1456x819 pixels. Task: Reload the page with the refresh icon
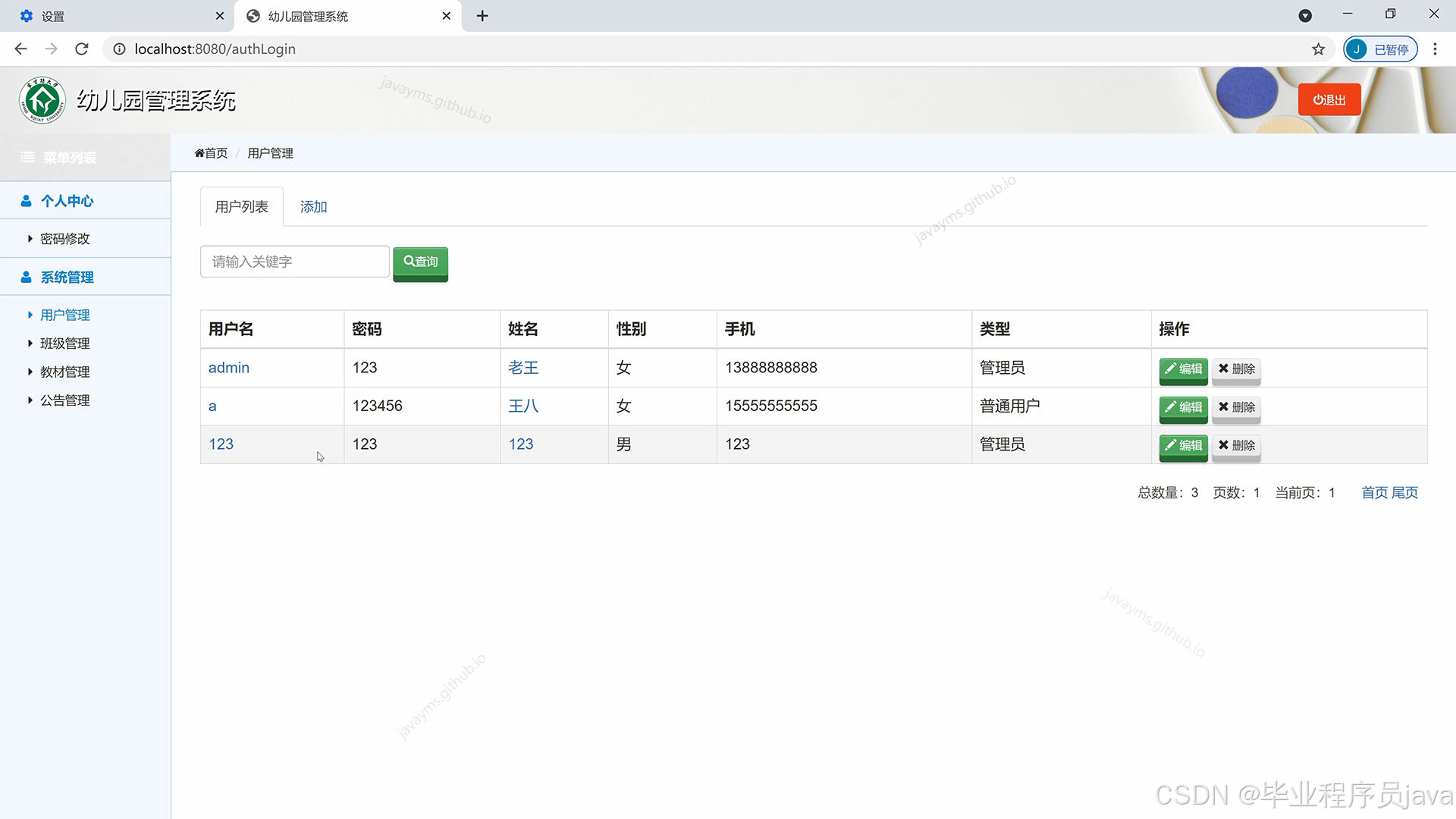82,49
